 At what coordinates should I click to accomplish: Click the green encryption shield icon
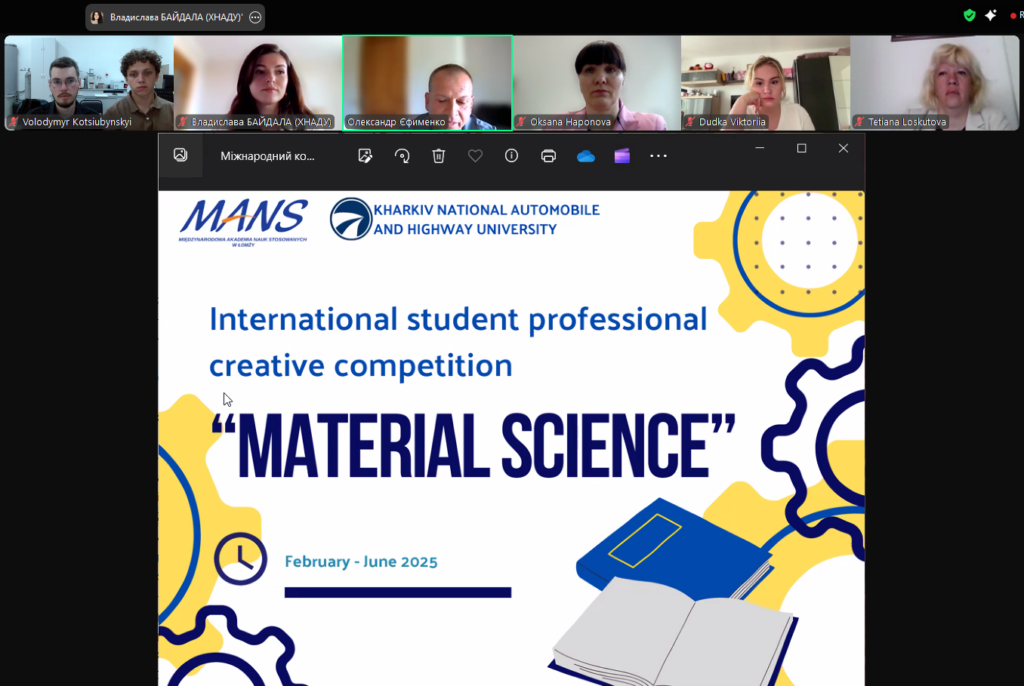pos(969,15)
